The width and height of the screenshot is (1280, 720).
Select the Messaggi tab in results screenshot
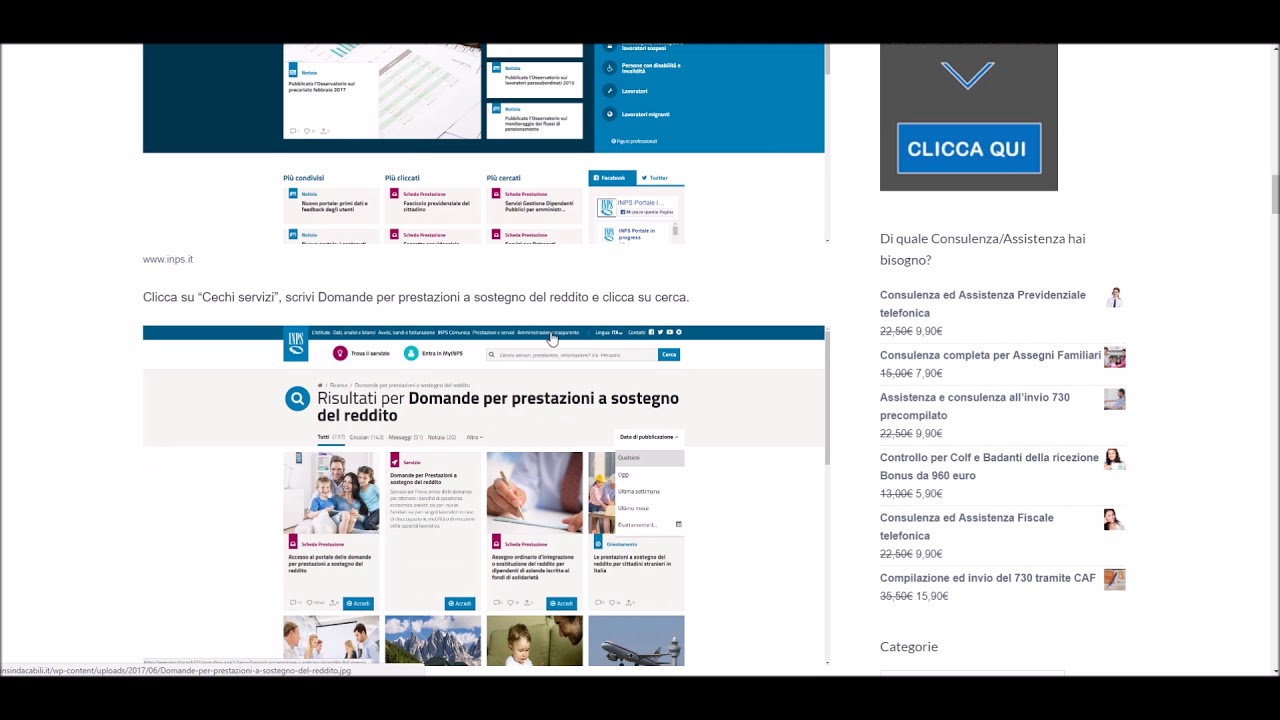click(405, 437)
